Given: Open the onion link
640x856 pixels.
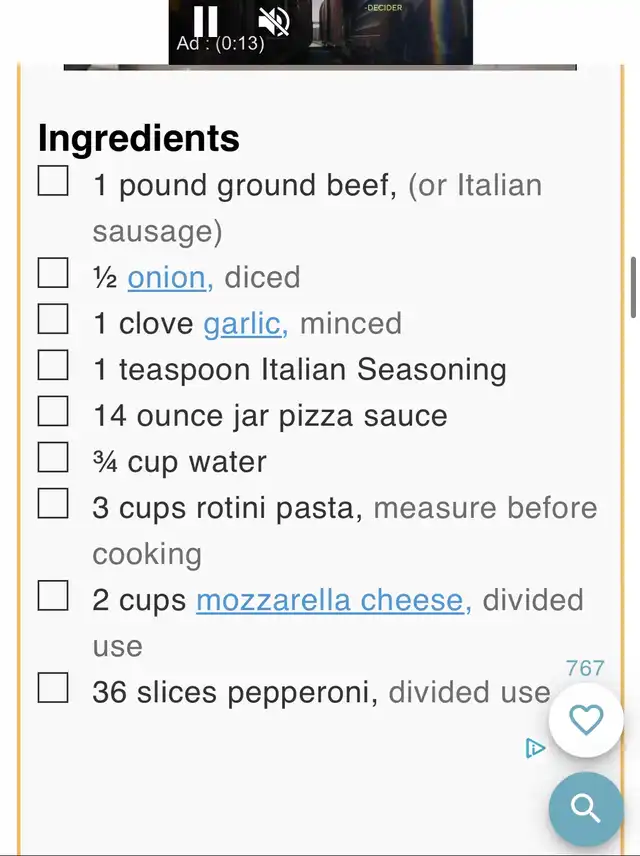Looking at the screenshot, I should click(170, 277).
